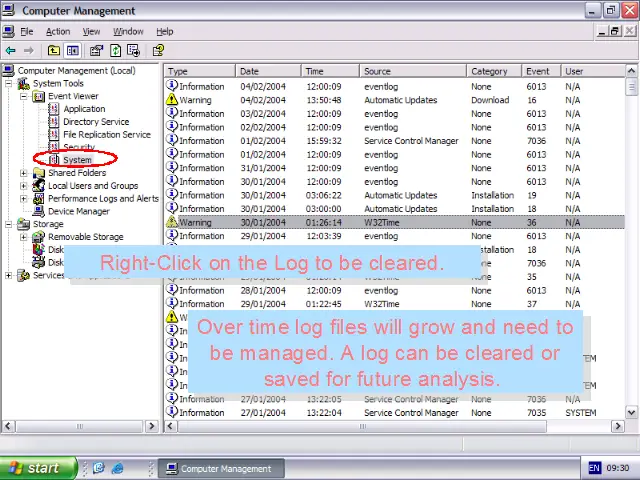Expand the Removable Storage node
This screenshot has width=640, height=480.
click(x=24, y=237)
